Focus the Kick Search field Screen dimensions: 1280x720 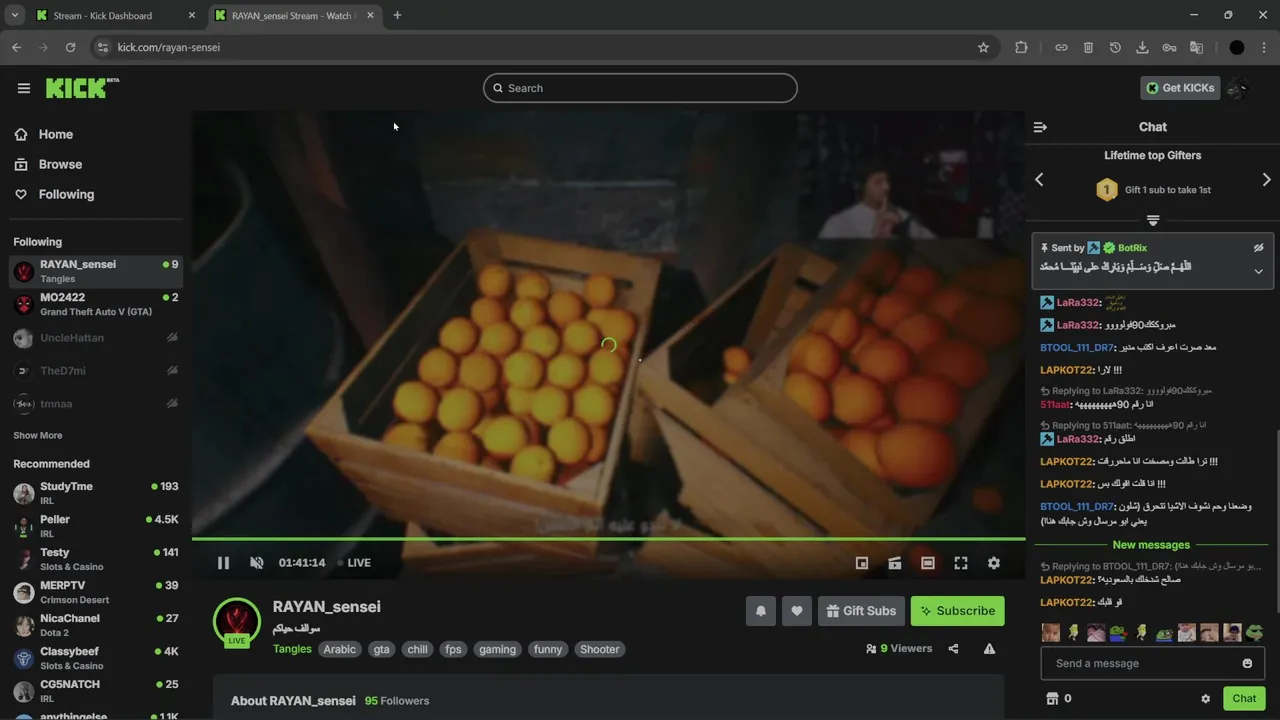pos(640,88)
